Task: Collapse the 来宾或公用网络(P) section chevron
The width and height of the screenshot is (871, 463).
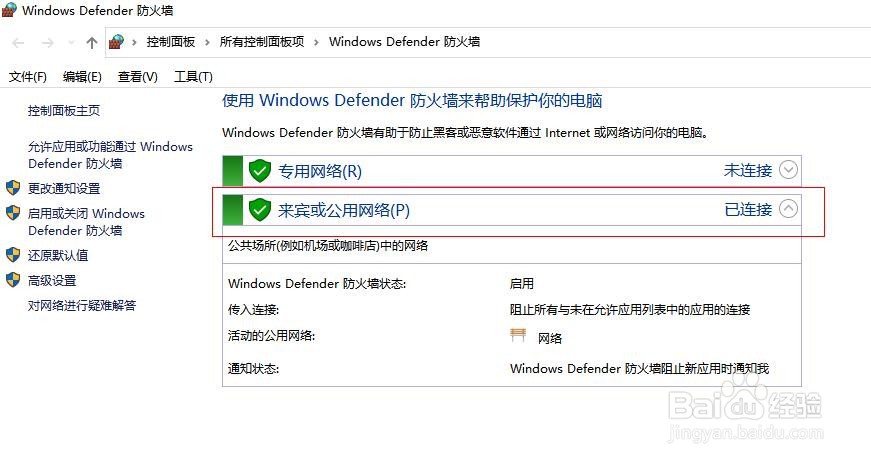Action: point(788,209)
